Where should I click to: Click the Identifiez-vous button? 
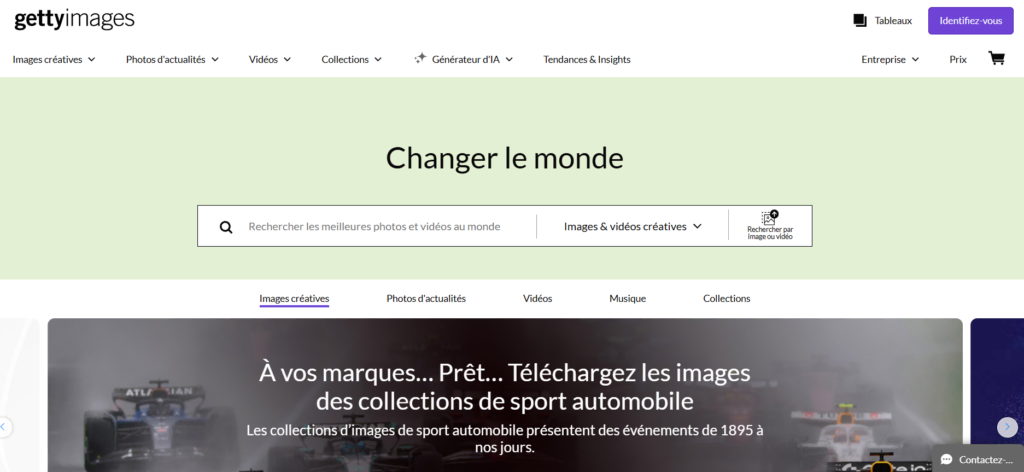[x=970, y=21]
